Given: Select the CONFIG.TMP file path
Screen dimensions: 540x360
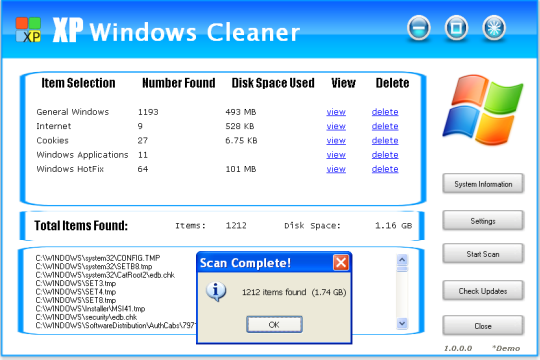Looking at the screenshot, I should (98, 258).
